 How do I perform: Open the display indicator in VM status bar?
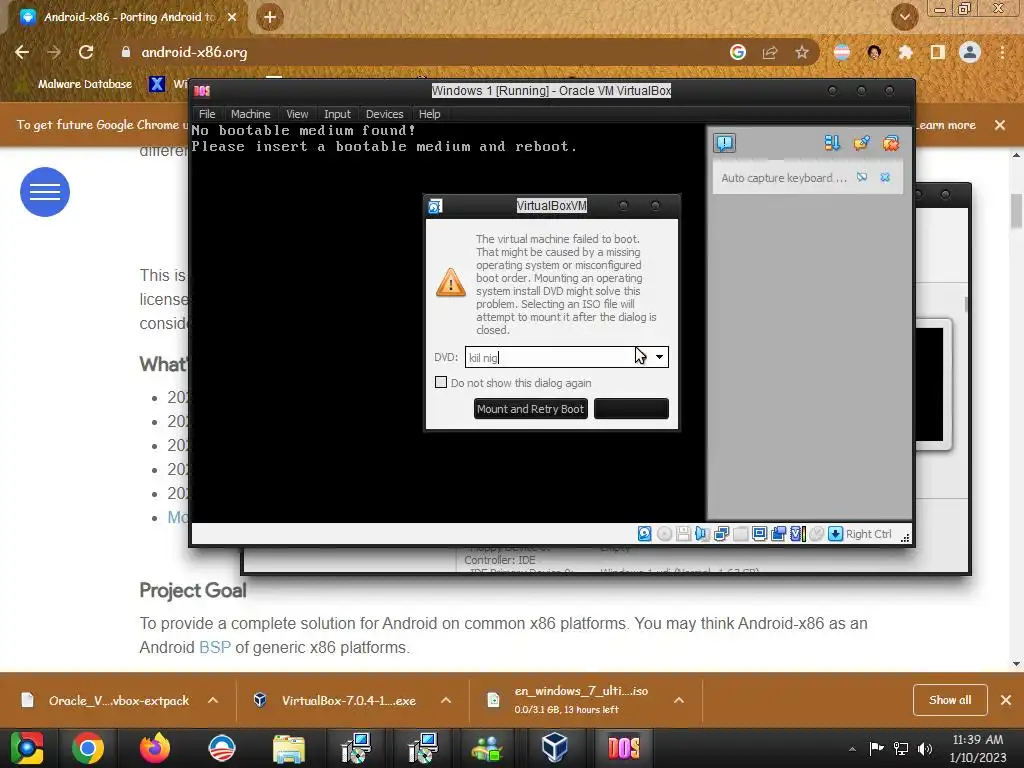759,534
